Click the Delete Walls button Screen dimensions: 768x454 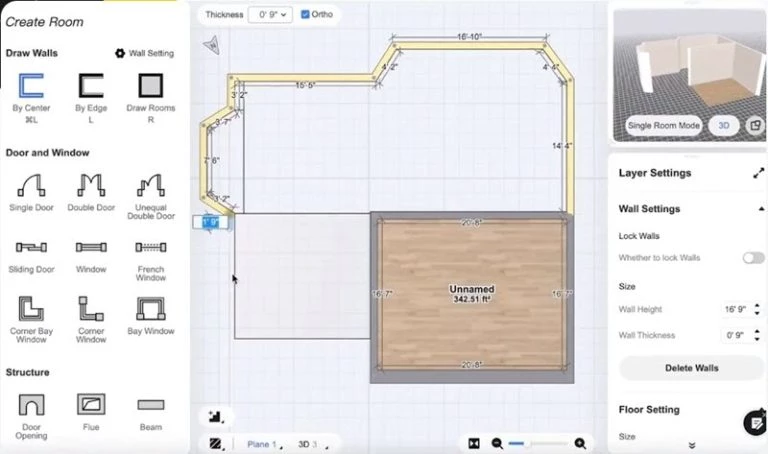coord(692,368)
